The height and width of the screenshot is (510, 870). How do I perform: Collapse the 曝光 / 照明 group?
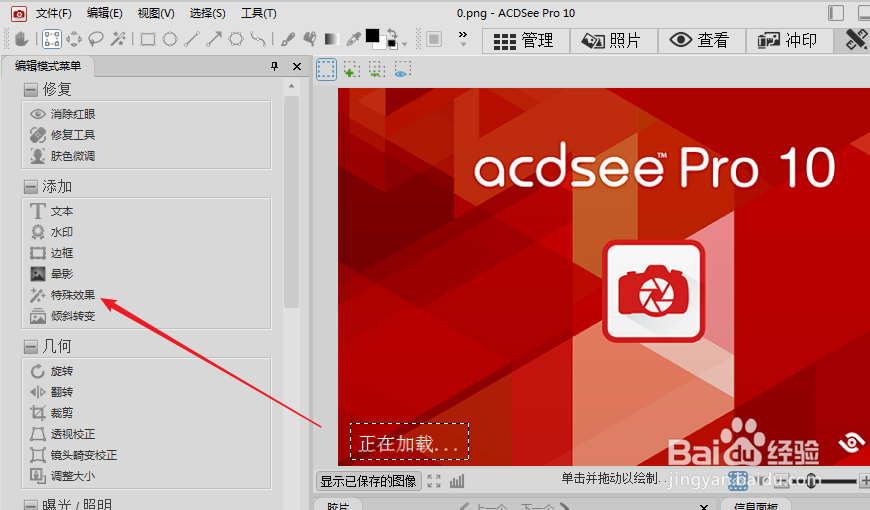(x=31, y=504)
